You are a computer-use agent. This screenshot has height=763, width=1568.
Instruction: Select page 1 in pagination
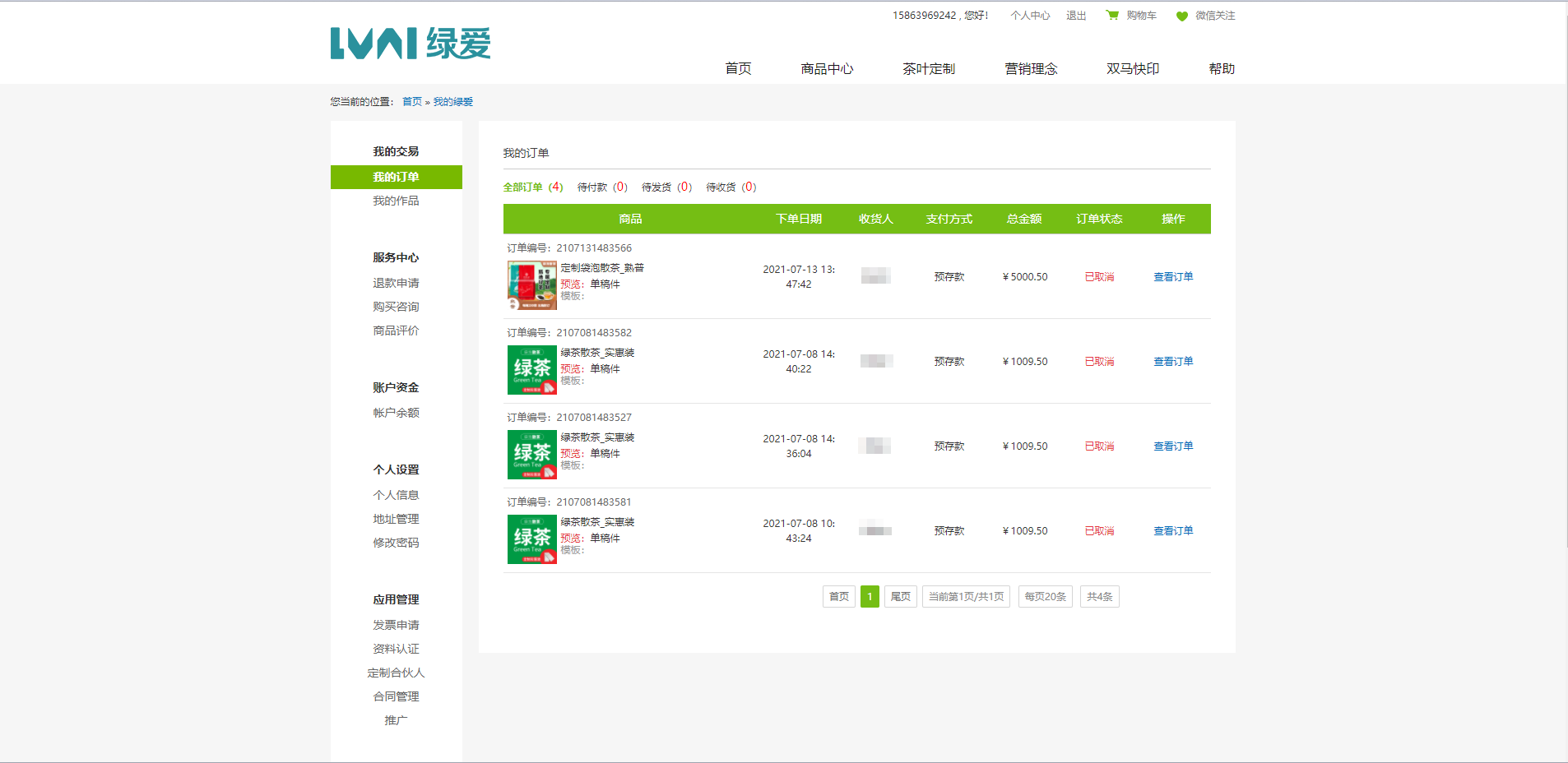[870, 597]
